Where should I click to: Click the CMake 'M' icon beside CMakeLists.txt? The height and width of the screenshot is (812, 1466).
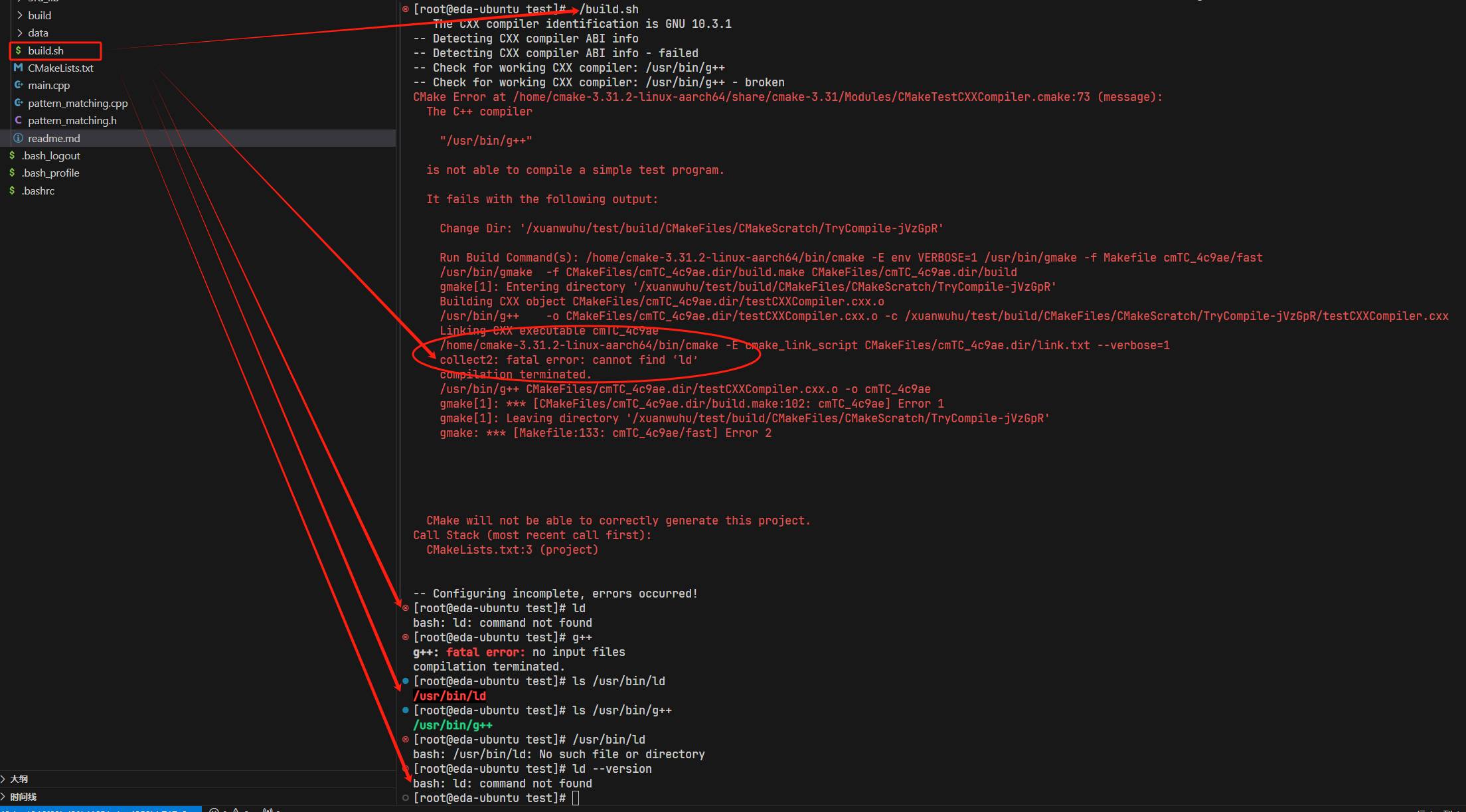tap(18, 68)
